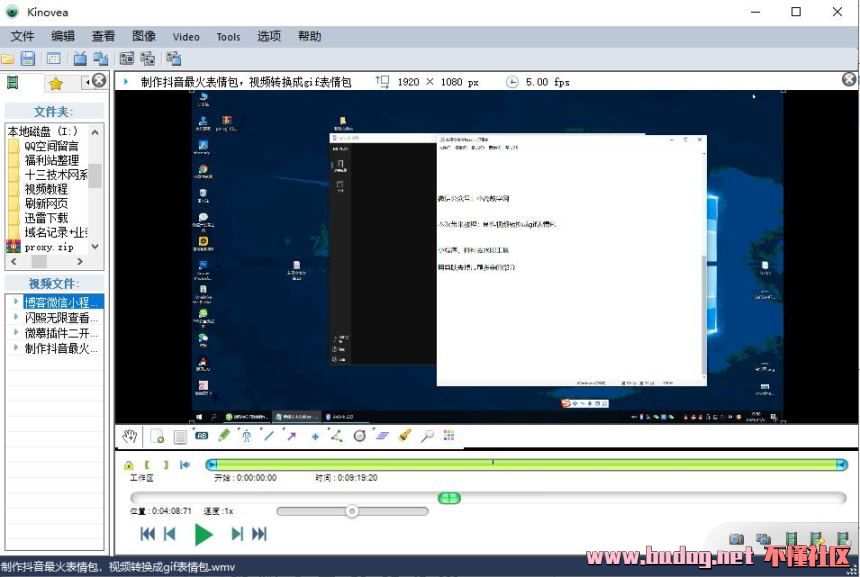Click the playback speed slider handle
Image resolution: width=860 pixels, height=577 pixels.
352,511
